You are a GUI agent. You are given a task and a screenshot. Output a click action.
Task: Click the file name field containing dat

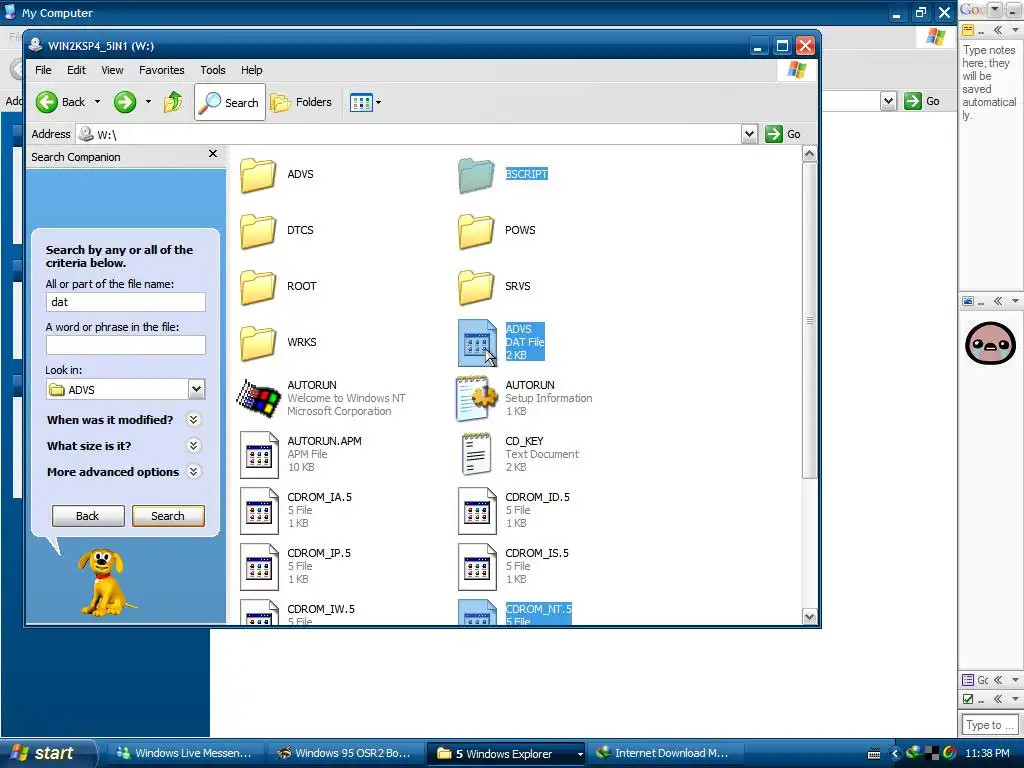125,302
